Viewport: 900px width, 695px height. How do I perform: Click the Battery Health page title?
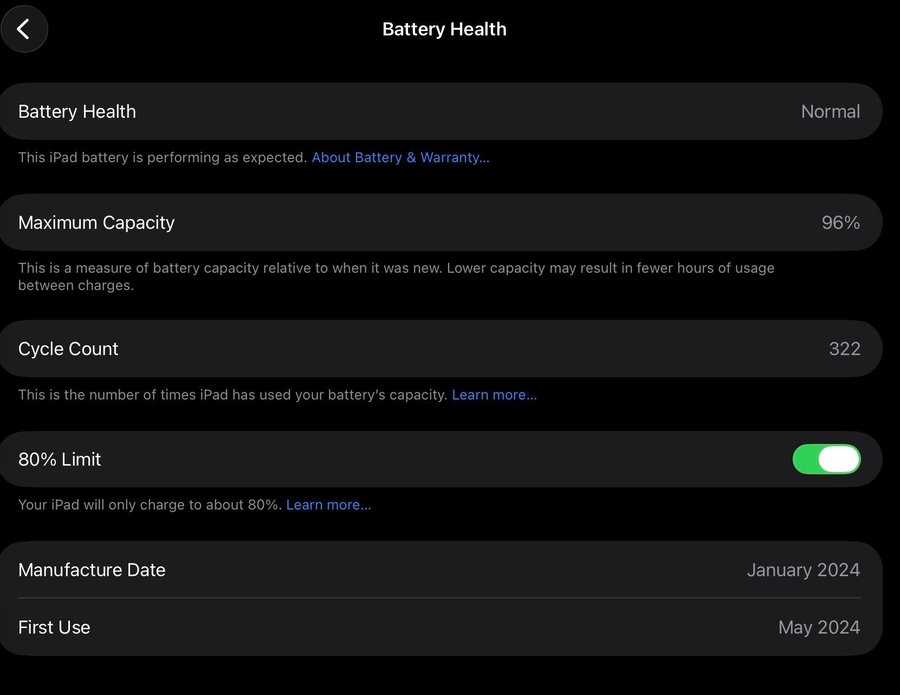(444, 30)
